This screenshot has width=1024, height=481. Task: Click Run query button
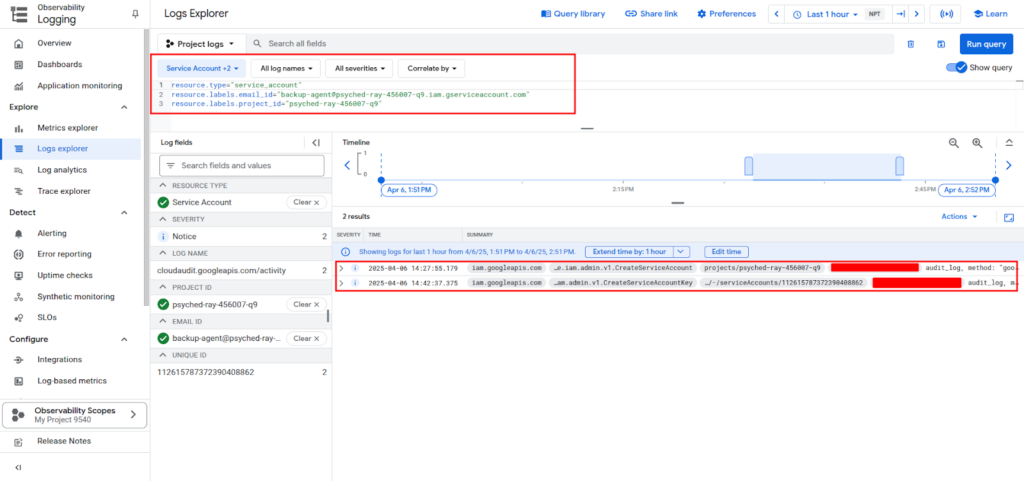click(985, 44)
